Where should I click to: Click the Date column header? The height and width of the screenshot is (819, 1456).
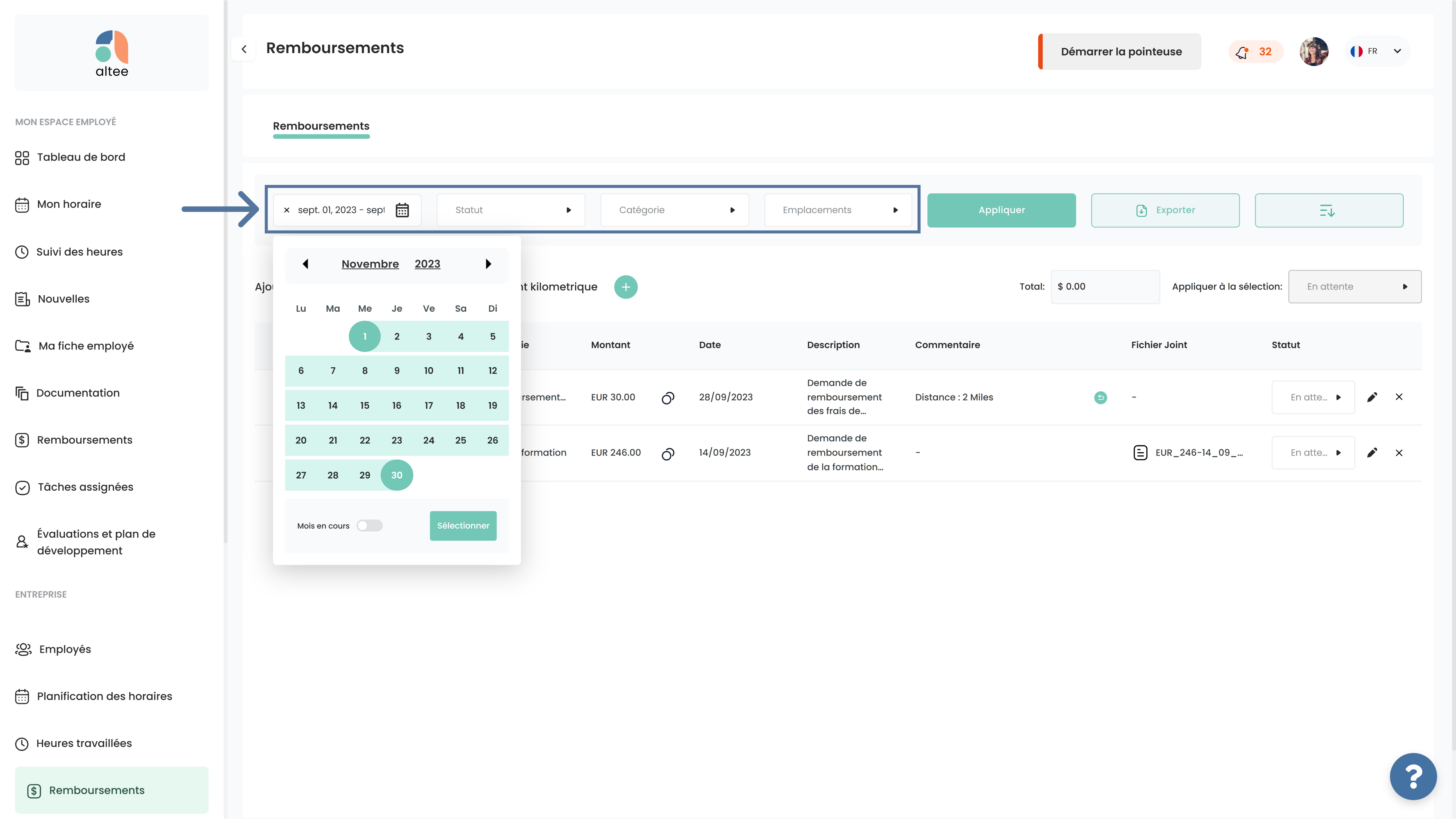[710, 345]
